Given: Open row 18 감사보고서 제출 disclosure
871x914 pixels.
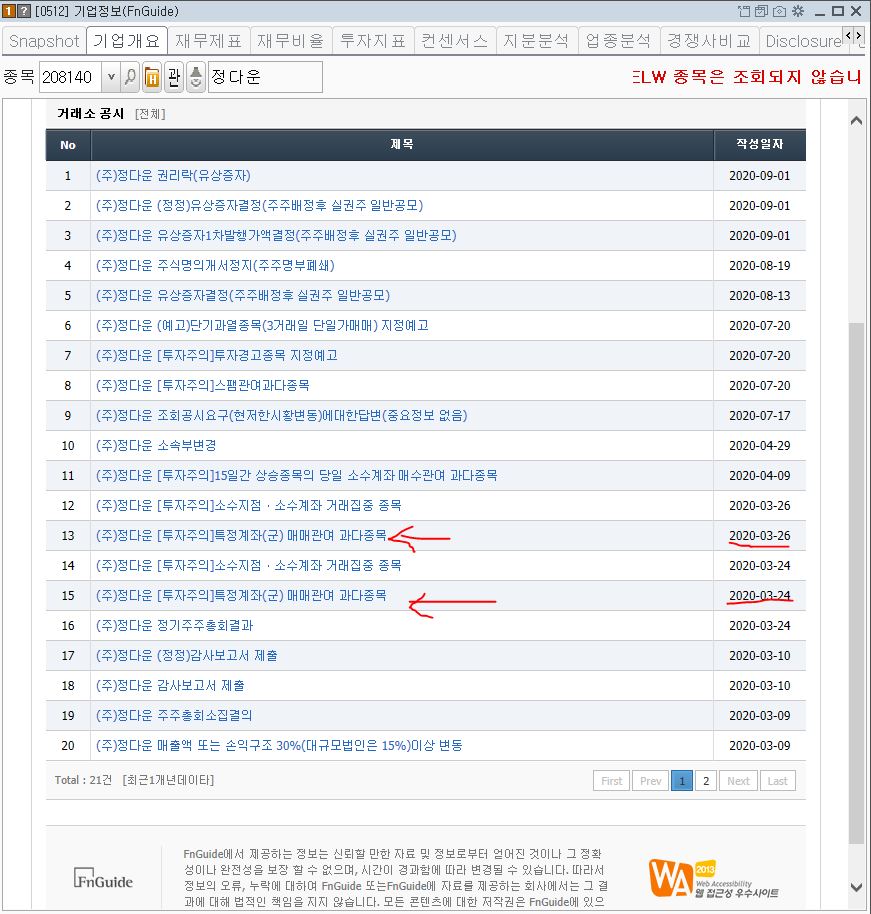Looking at the screenshot, I should click(170, 686).
